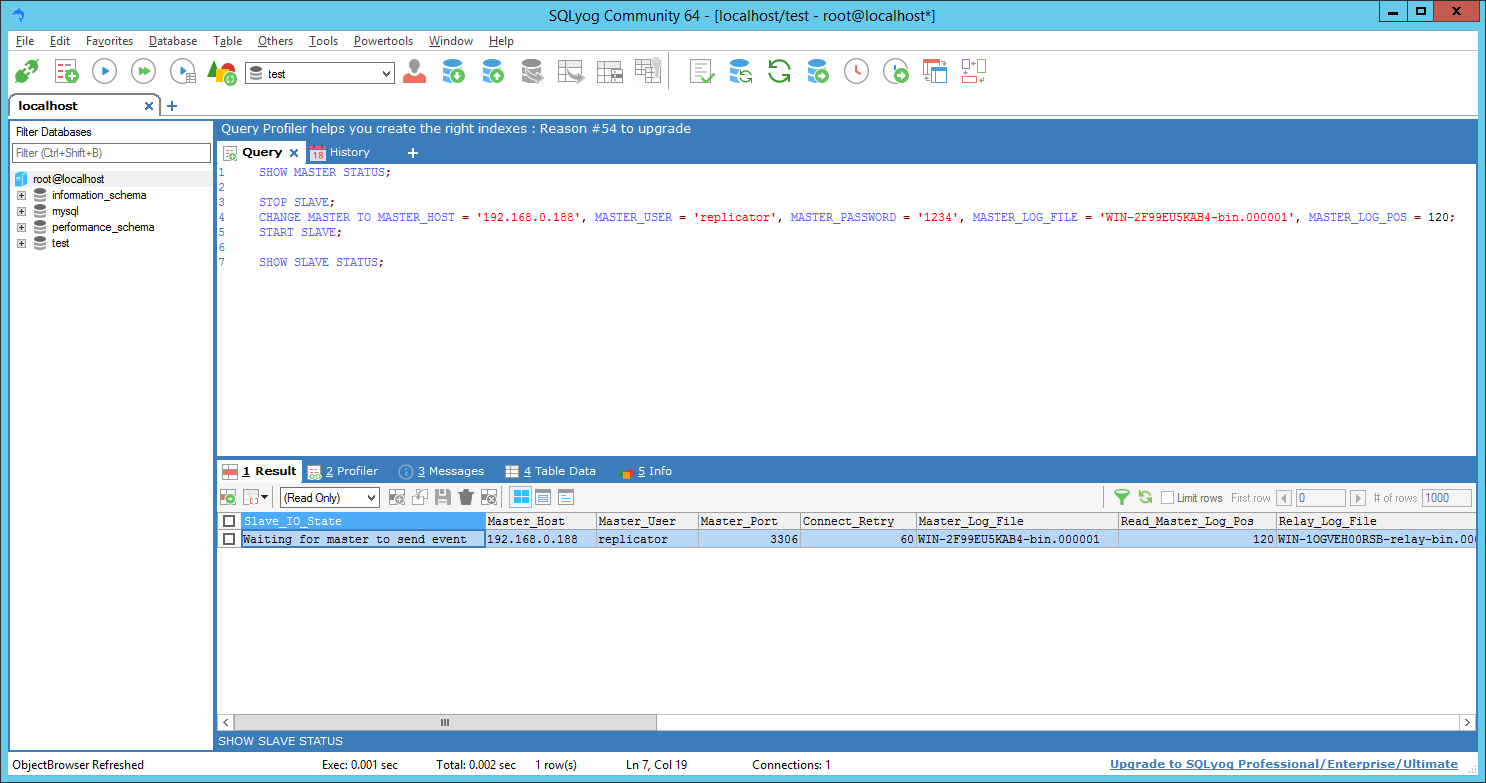Screen dimensions: 1486x783
Task: Expand the information_schema database node
Action: click(x=21, y=195)
